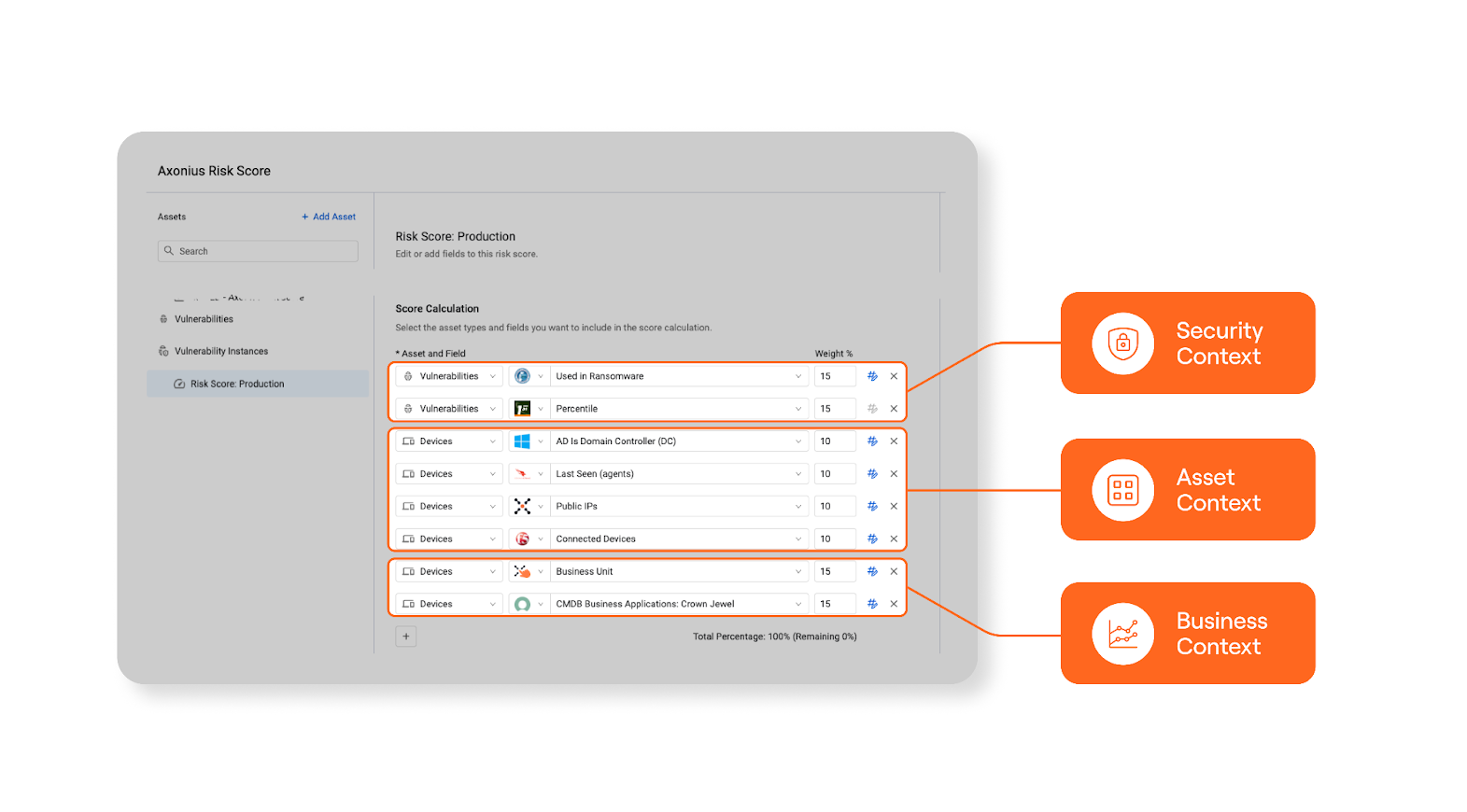Viewport: 1467px width, 812px height.
Task: Click value mapping icon for Business Unit
Action: point(872,571)
